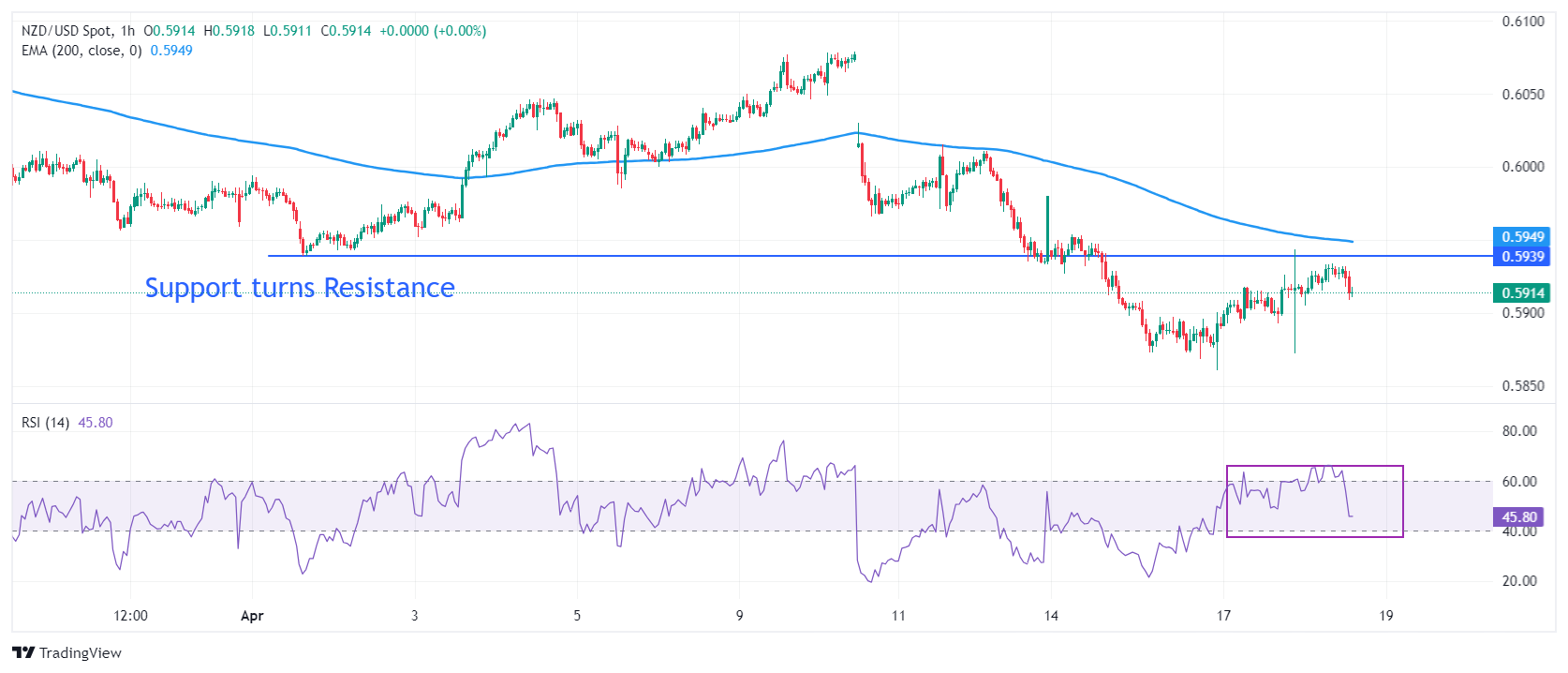Click the green 0.5914 current price tag
The height and width of the screenshot is (673, 1568).
pyautogui.click(x=1522, y=293)
